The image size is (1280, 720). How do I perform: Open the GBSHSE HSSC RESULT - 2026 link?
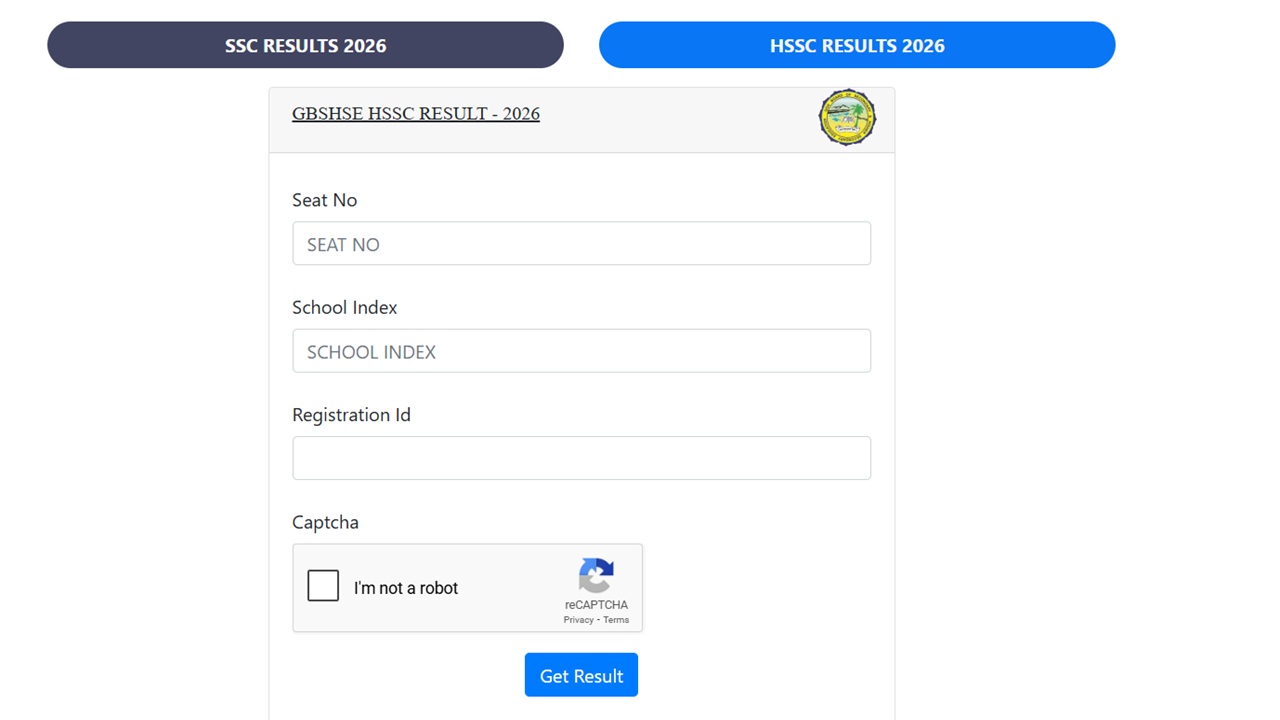point(415,113)
